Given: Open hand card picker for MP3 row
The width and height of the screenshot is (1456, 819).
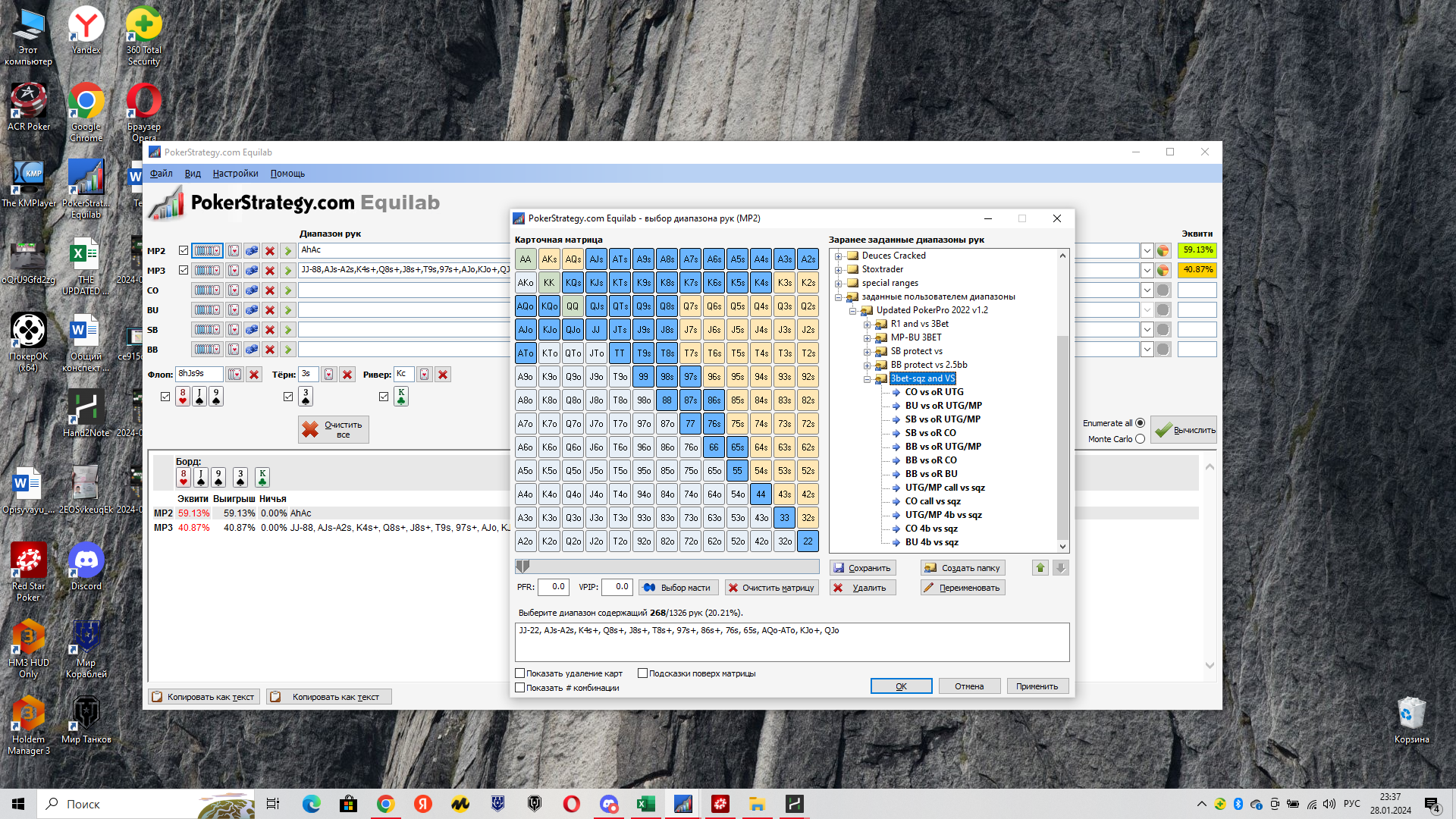Looking at the screenshot, I should pyautogui.click(x=234, y=271).
